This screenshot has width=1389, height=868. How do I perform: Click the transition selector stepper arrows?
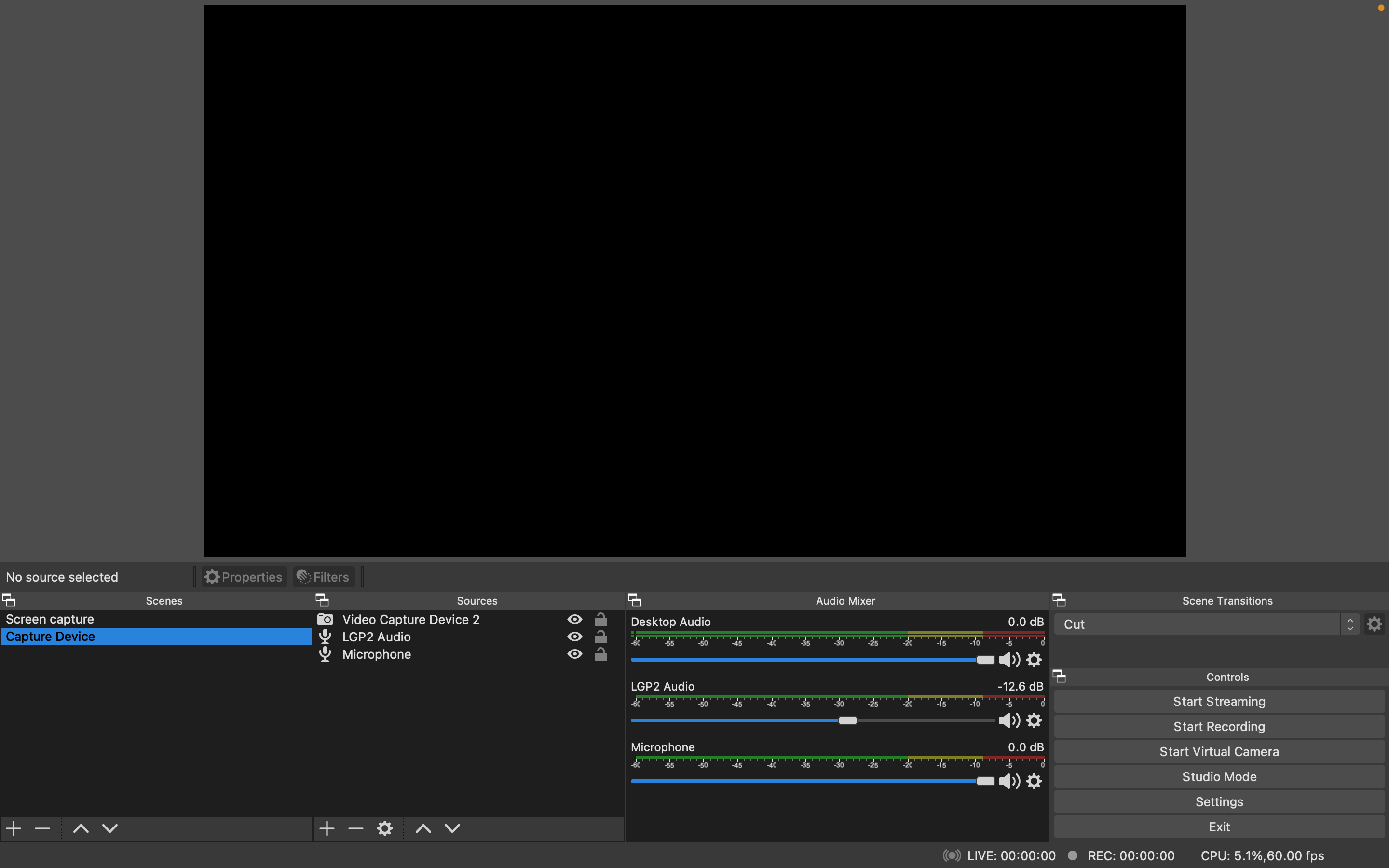click(1350, 624)
